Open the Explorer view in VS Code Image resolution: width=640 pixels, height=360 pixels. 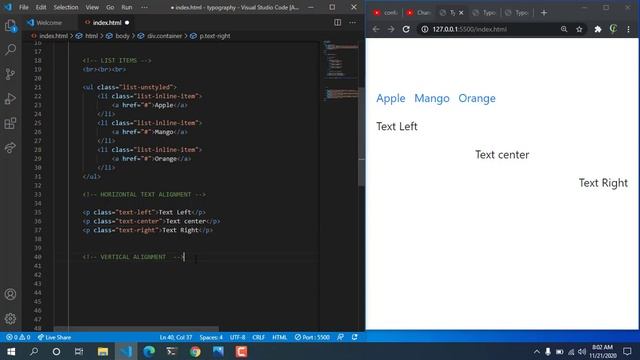[10, 26]
